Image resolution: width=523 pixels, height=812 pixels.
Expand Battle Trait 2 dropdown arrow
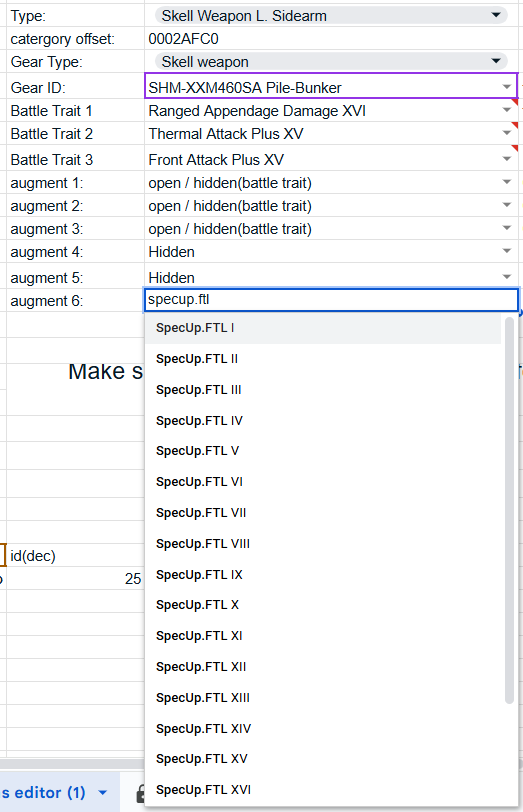[x=507, y=133]
